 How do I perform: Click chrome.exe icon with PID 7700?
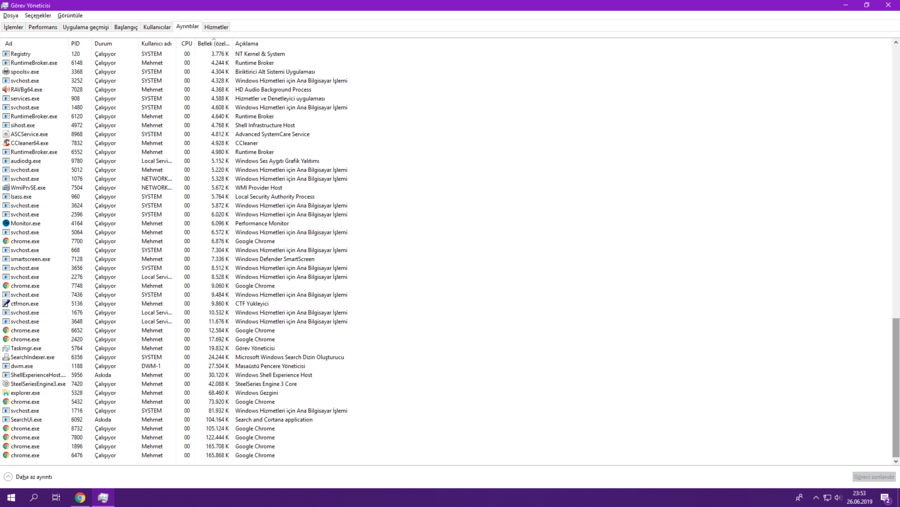pyautogui.click(x=6, y=241)
